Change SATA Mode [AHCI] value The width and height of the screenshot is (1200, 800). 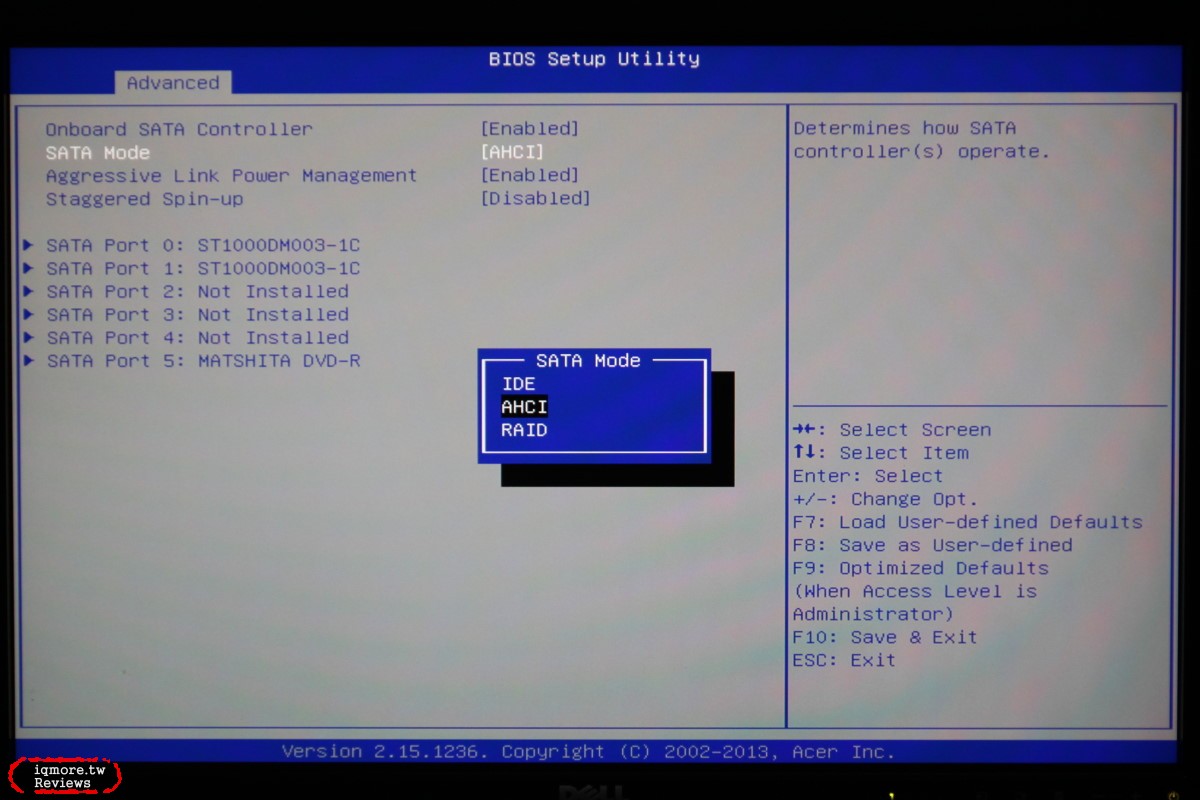[512, 152]
